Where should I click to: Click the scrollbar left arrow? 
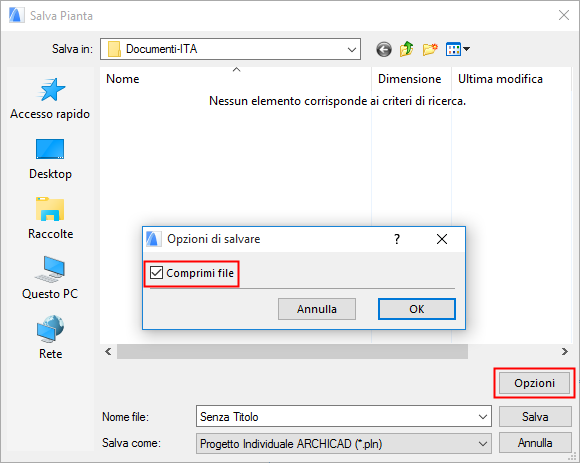click(x=108, y=351)
